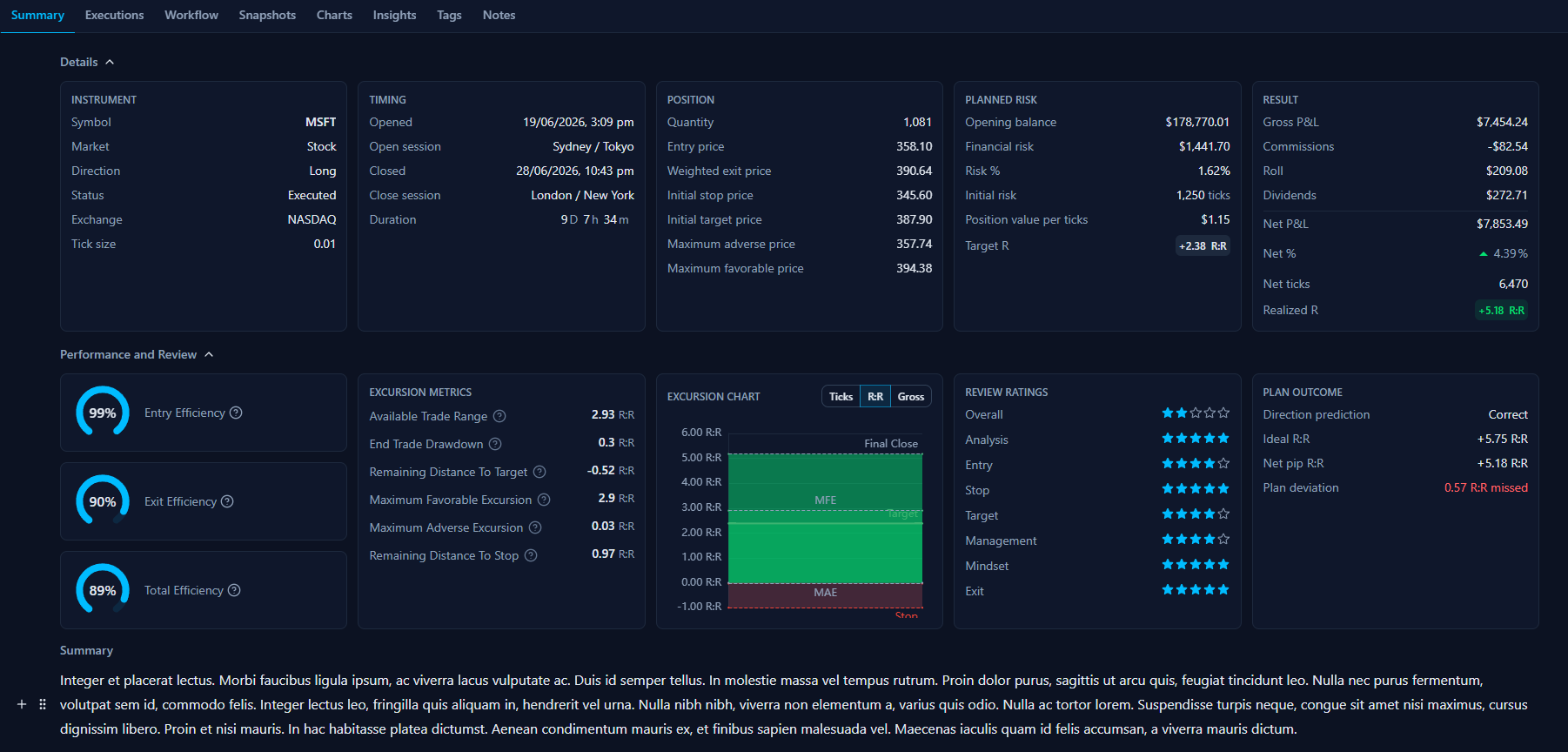Image resolution: width=1568 pixels, height=752 pixels.
Task: Show help for Maximum Favorable Excursion
Action: tap(544, 500)
